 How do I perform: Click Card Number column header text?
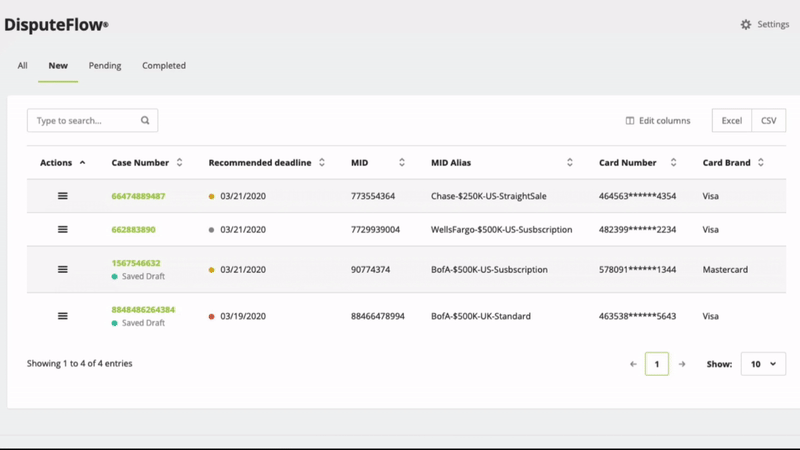628,163
